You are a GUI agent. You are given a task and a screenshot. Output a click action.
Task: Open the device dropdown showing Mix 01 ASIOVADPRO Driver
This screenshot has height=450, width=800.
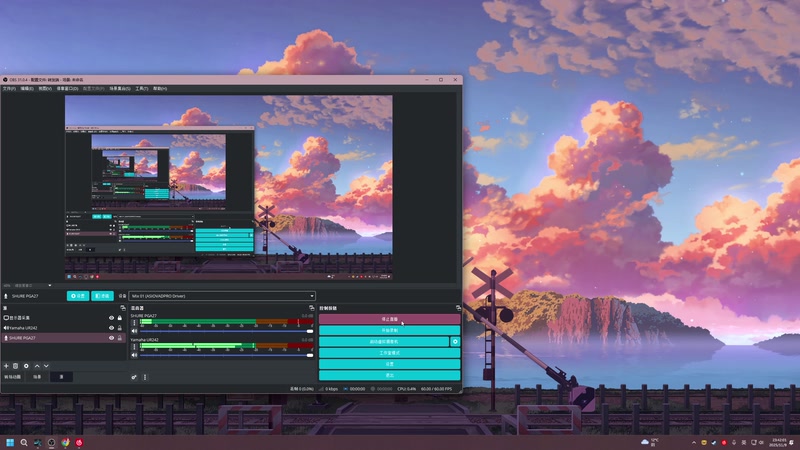[222, 296]
